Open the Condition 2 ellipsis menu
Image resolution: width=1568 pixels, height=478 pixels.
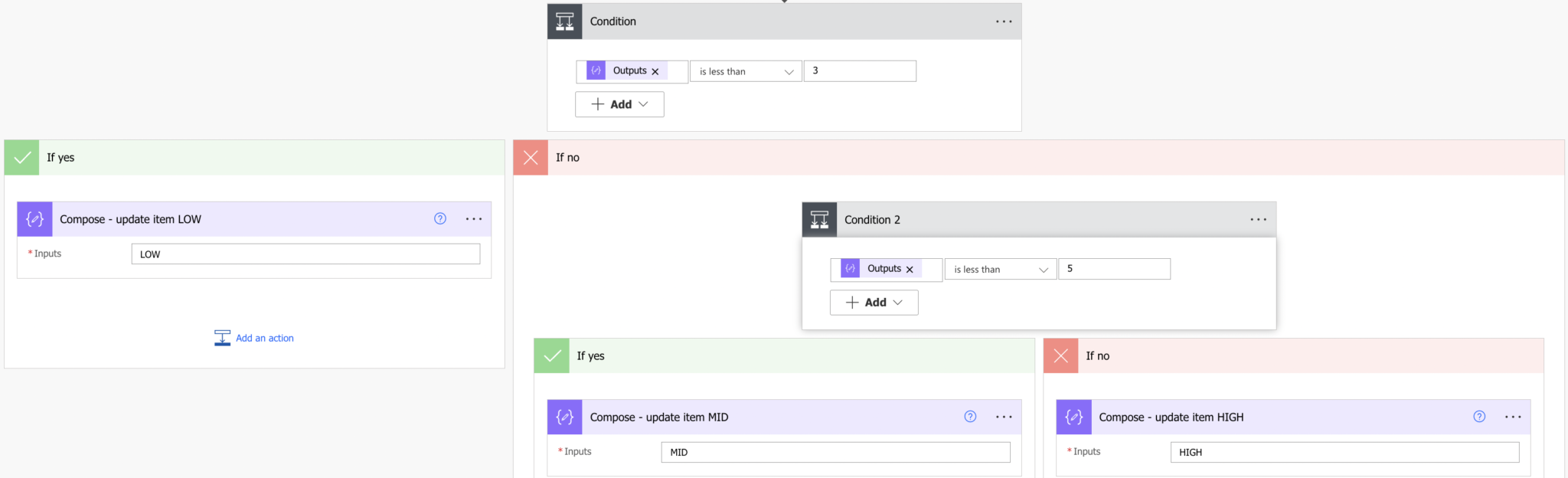pos(1258,220)
